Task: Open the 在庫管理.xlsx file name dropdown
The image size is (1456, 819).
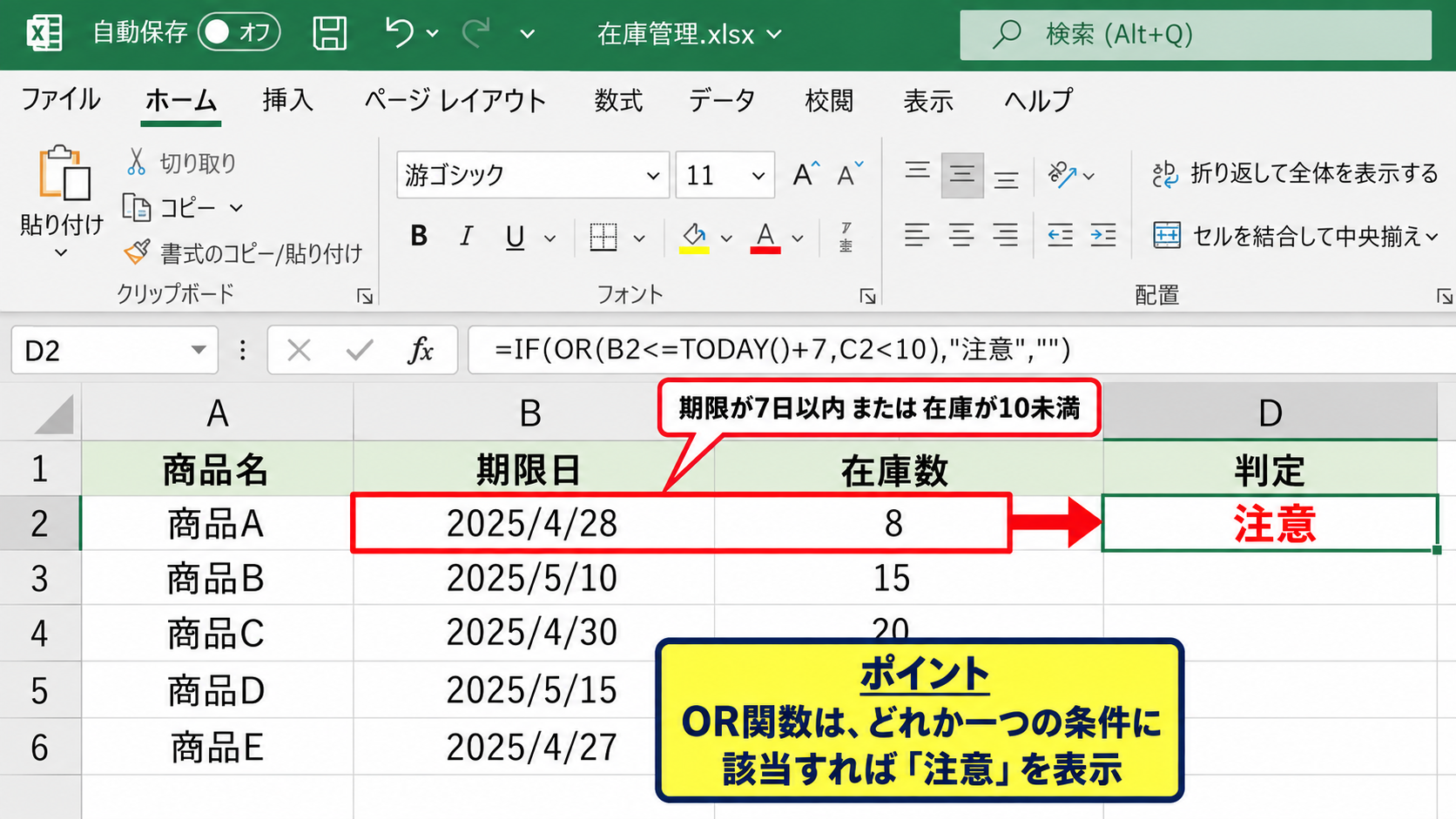Action: (775, 35)
